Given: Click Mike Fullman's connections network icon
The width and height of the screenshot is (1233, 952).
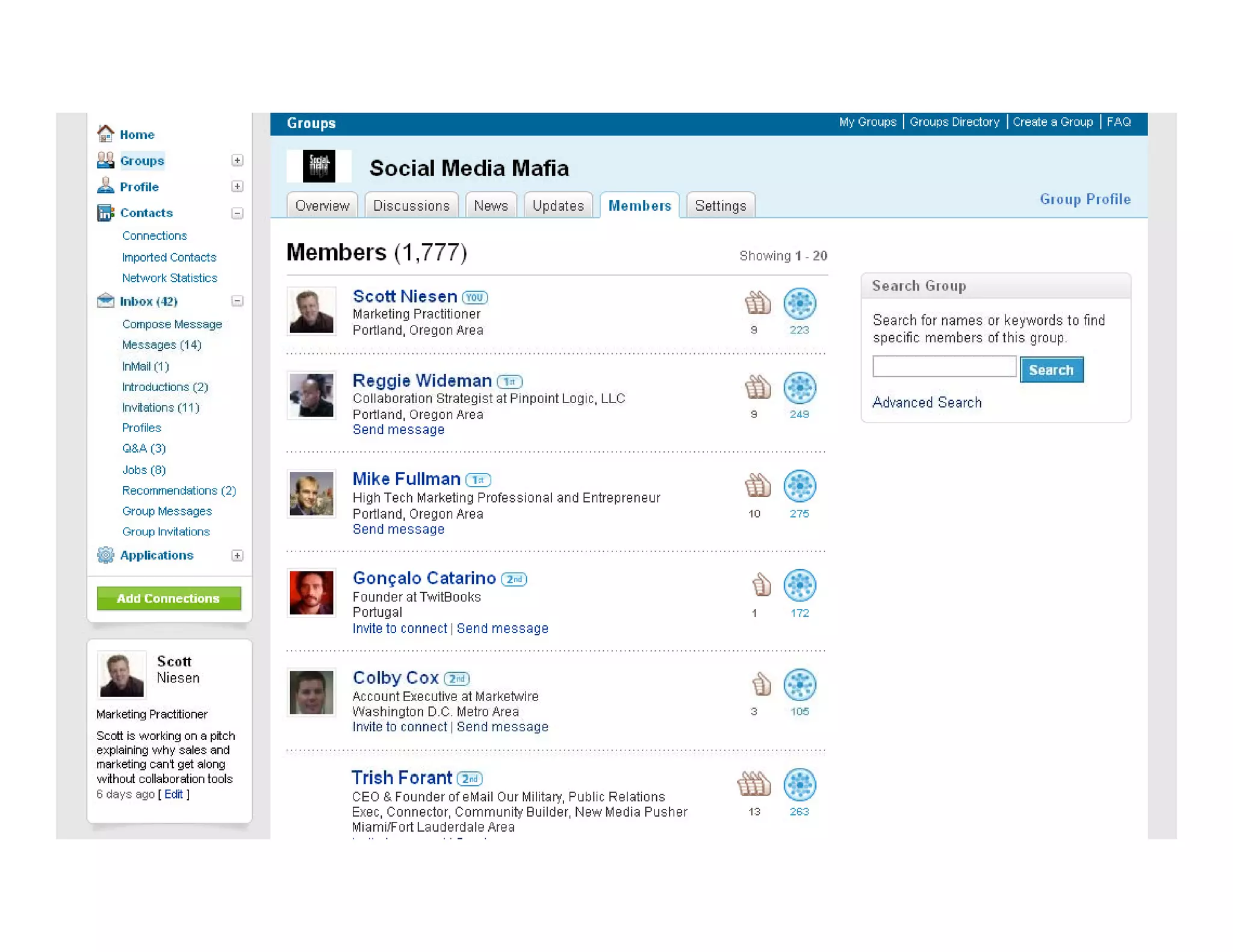Looking at the screenshot, I should pos(800,486).
